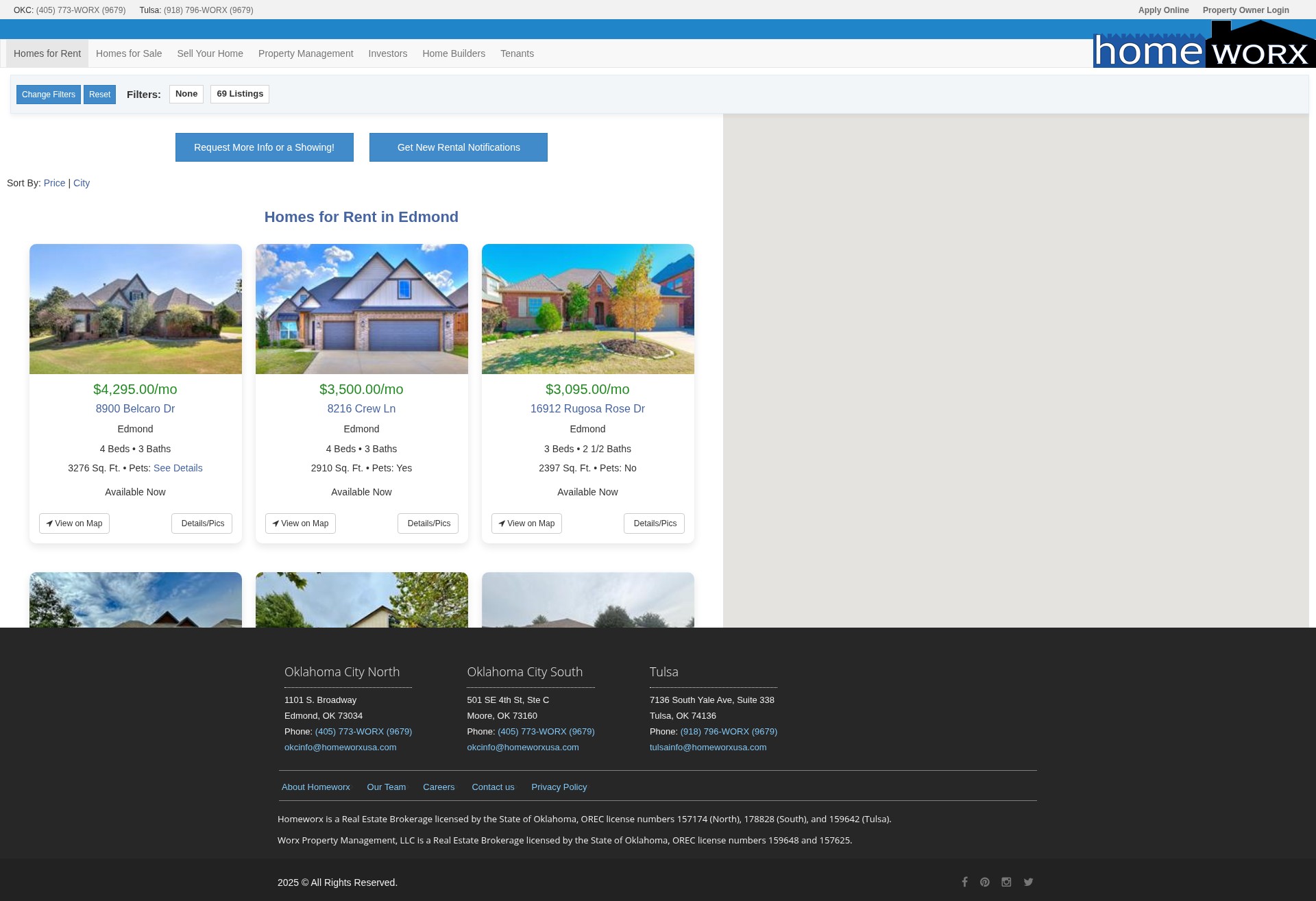Open Our Team footer link
Image resolution: width=1316 pixels, height=901 pixels.
(x=387, y=787)
